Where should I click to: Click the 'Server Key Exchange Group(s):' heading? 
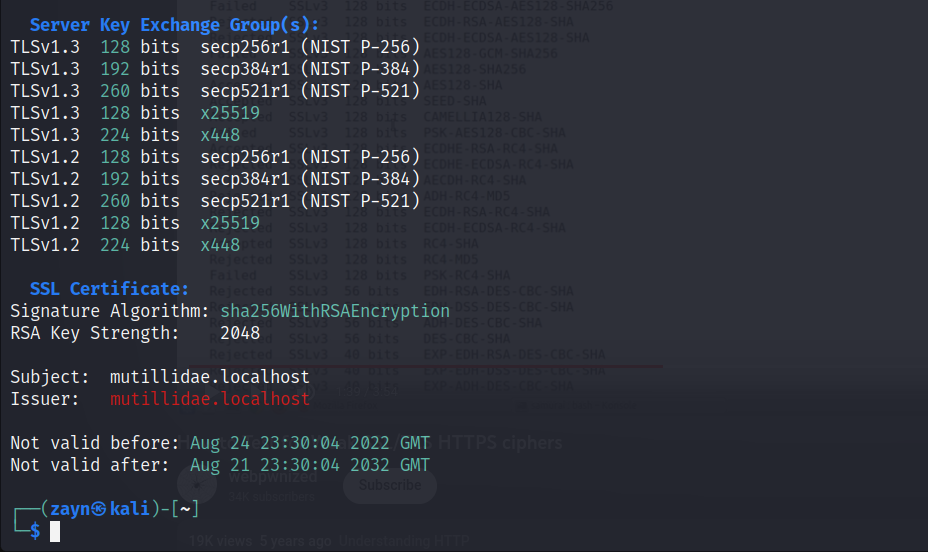point(174,25)
